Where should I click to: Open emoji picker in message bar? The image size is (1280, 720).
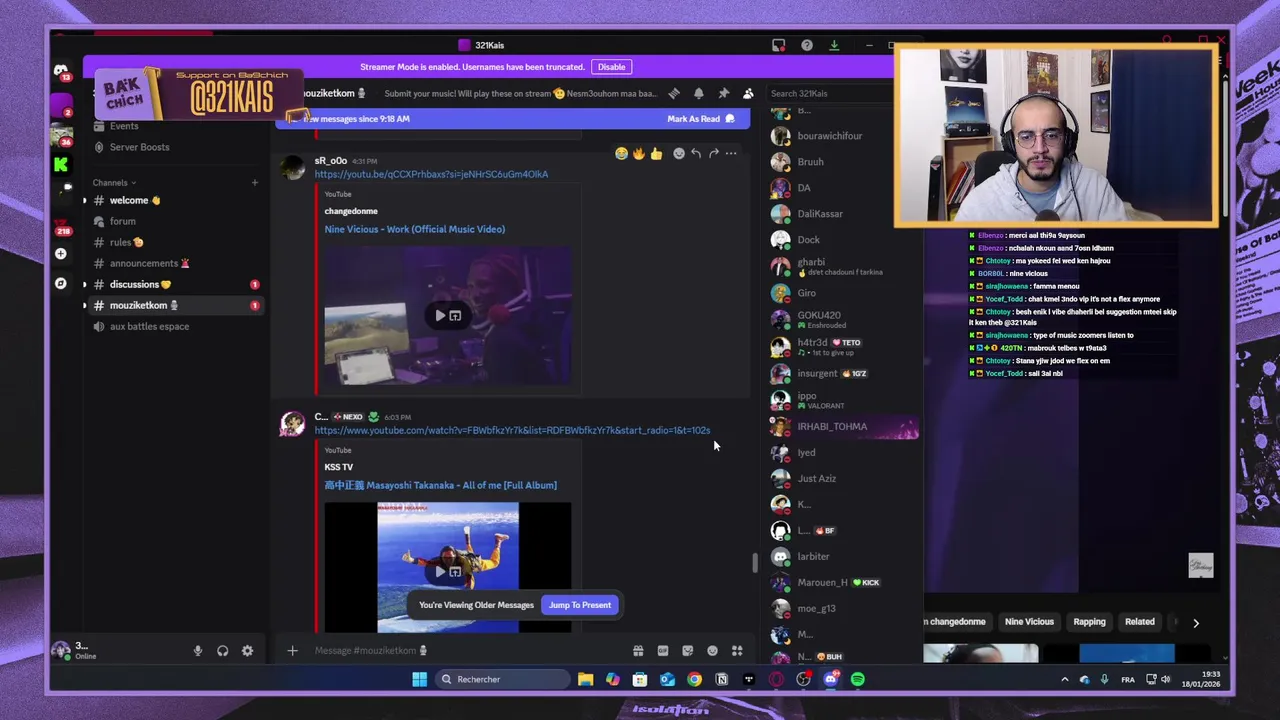(x=712, y=651)
